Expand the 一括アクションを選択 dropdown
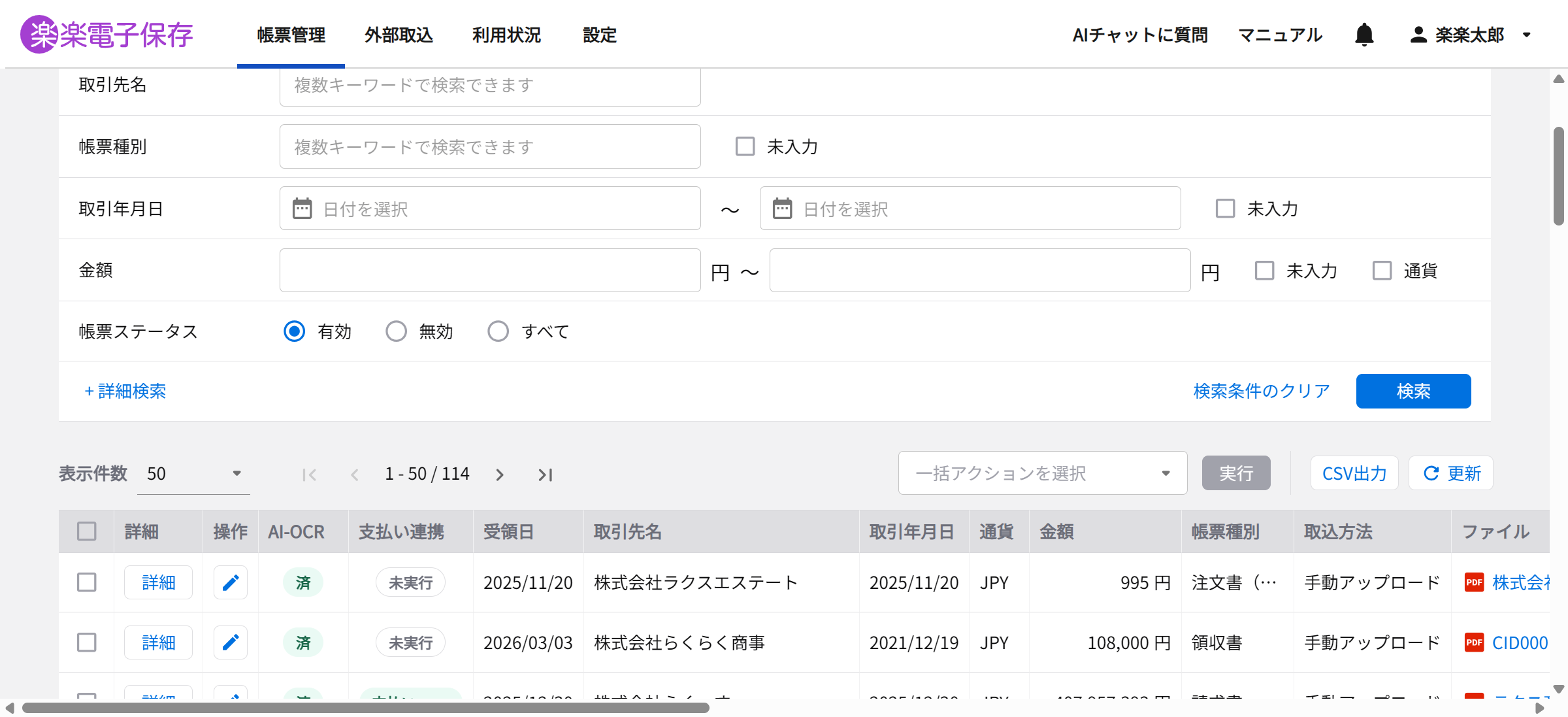 [1042, 473]
